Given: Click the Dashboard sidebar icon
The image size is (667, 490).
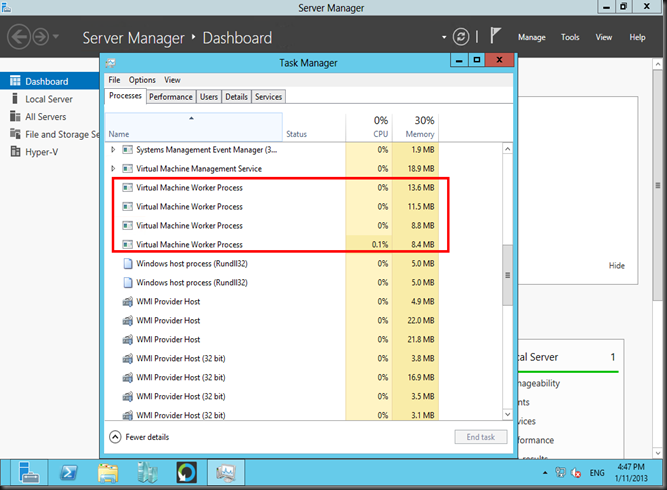Looking at the screenshot, I should click(x=15, y=81).
